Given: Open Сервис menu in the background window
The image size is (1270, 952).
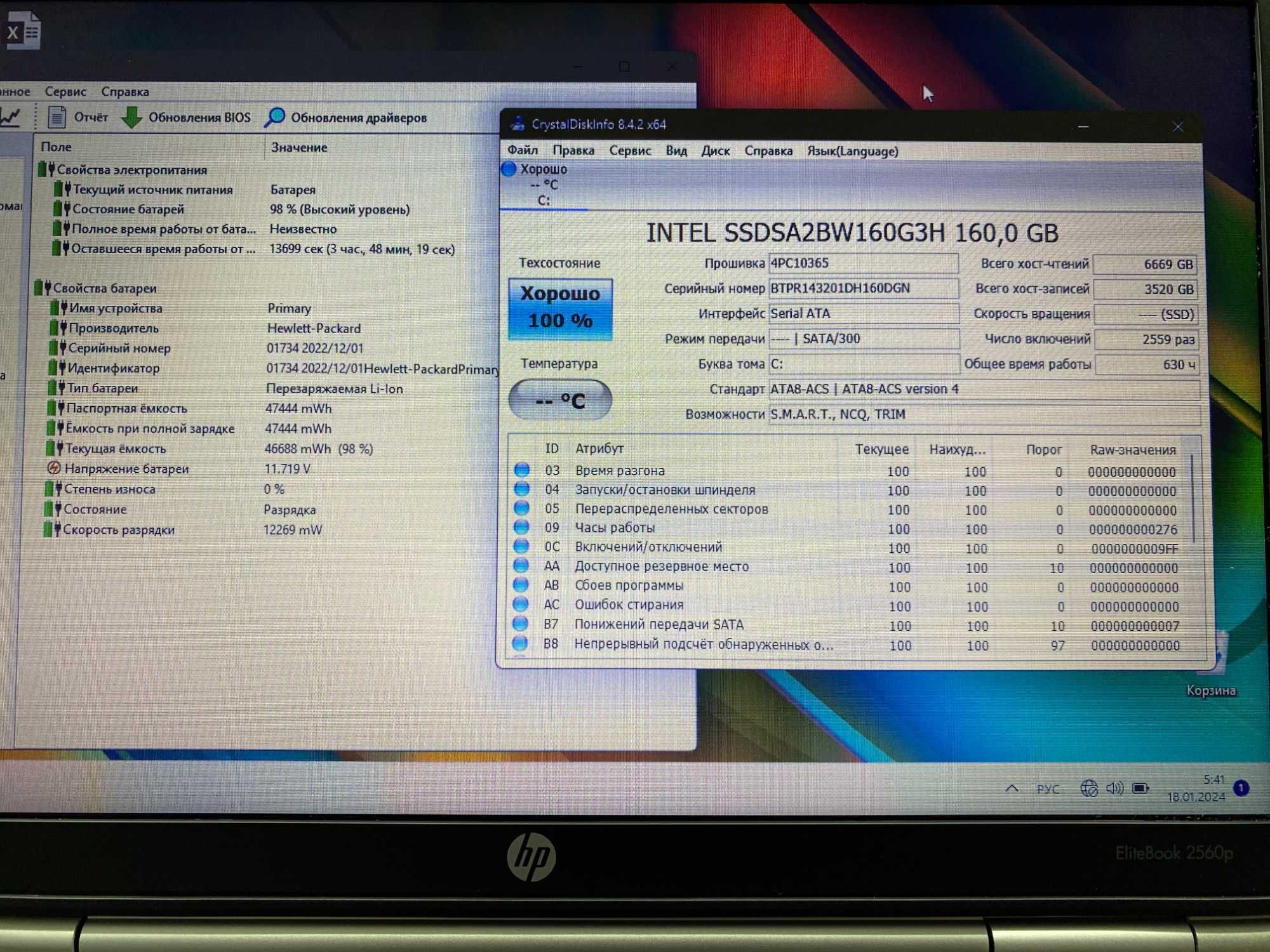Looking at the screenshot, I should [65, 91].
